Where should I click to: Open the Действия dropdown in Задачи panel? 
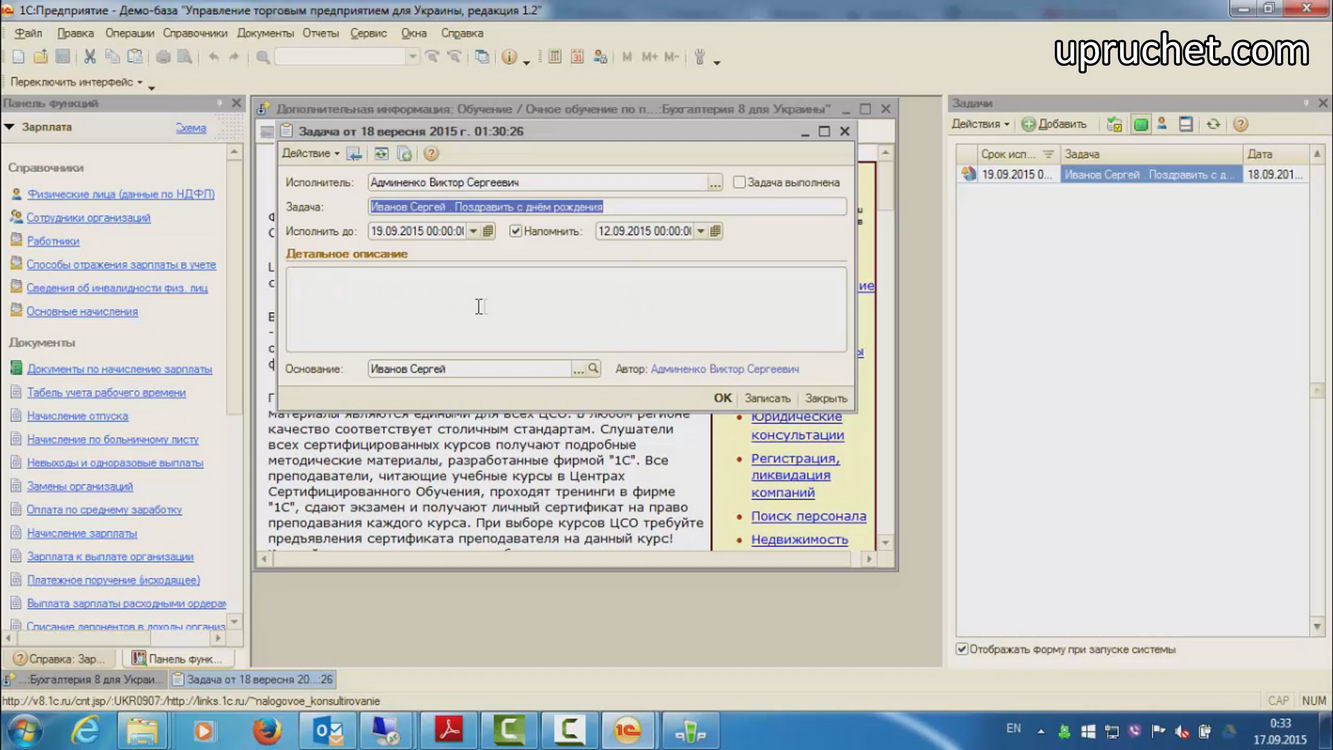click(x=980, y=124)
